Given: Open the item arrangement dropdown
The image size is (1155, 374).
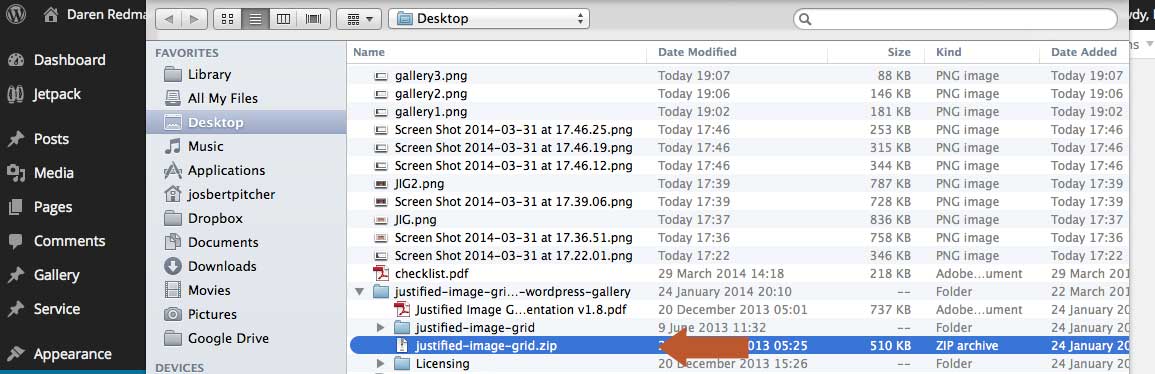Looking at the screenshot, I should tap(359, 19).
